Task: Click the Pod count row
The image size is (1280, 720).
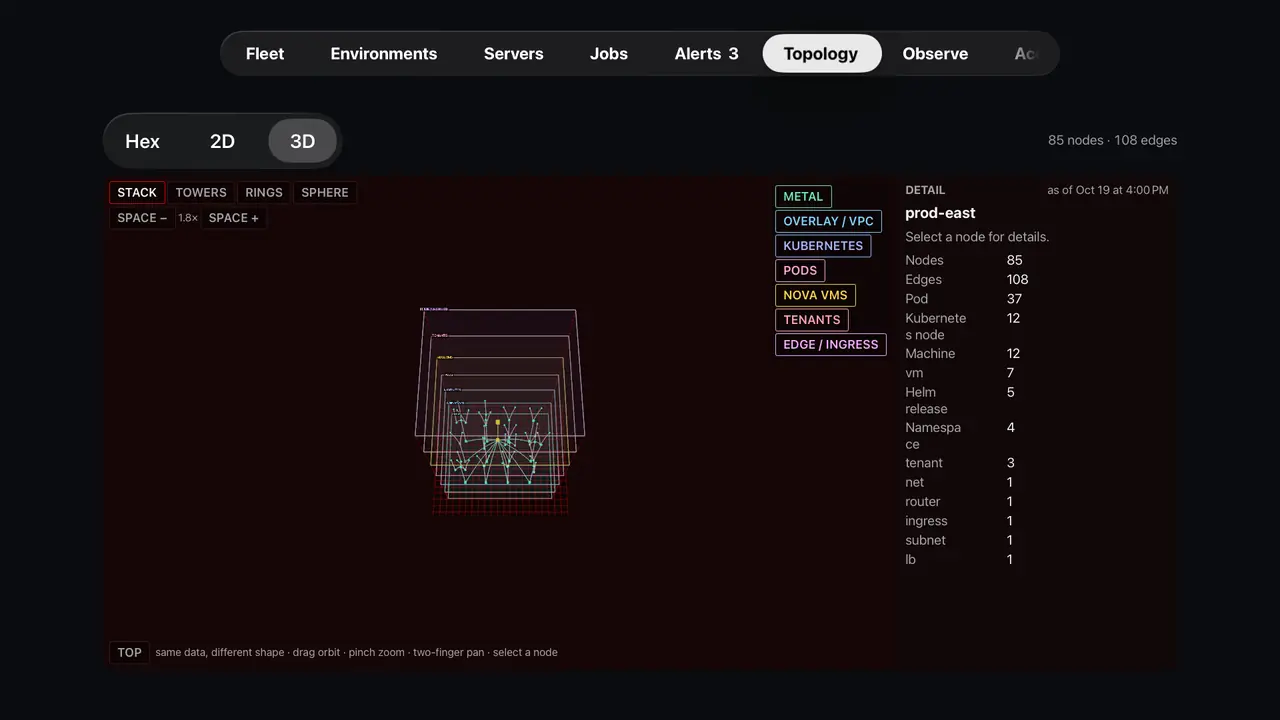Action: (1037, 299)
